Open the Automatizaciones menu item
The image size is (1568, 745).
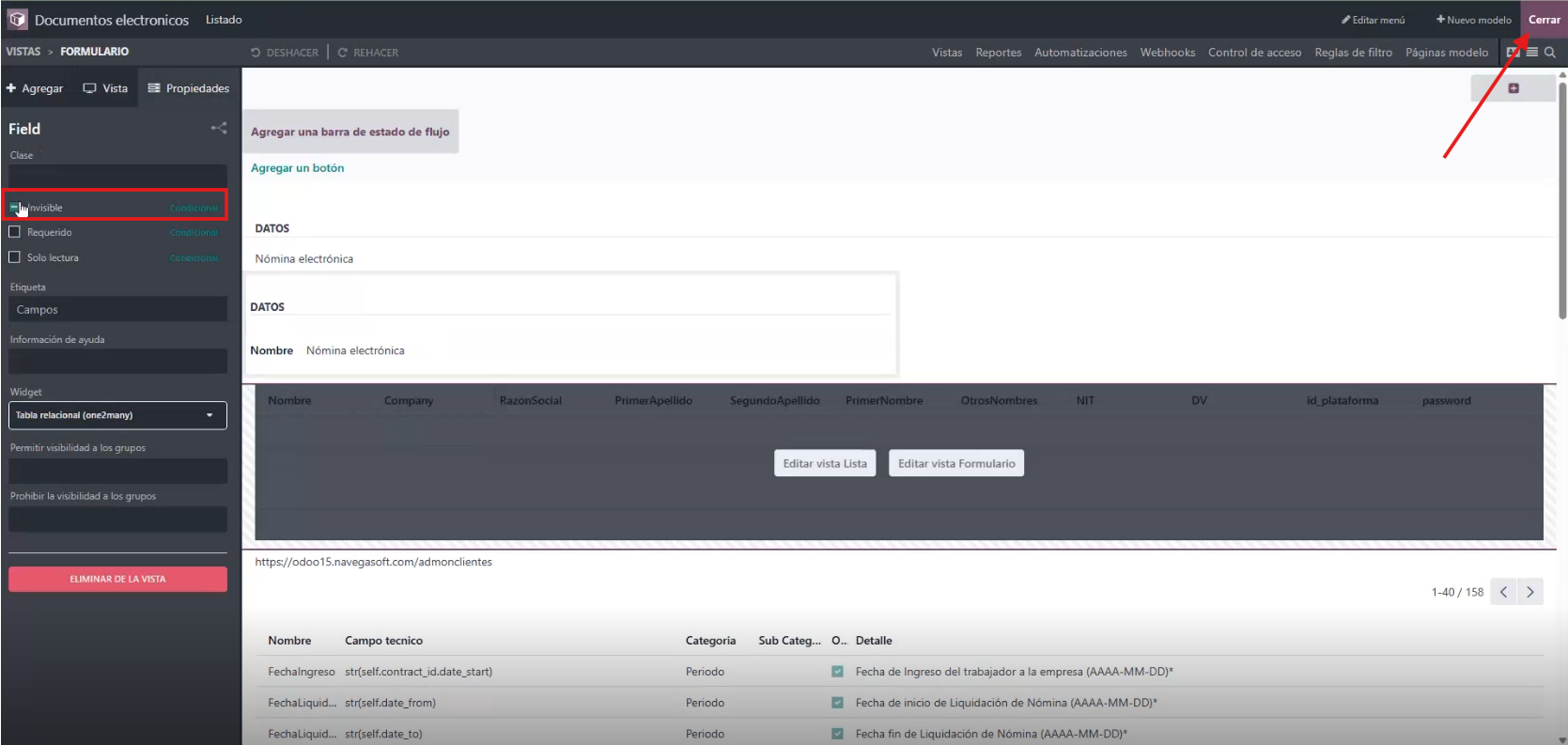click(1080, 53)
